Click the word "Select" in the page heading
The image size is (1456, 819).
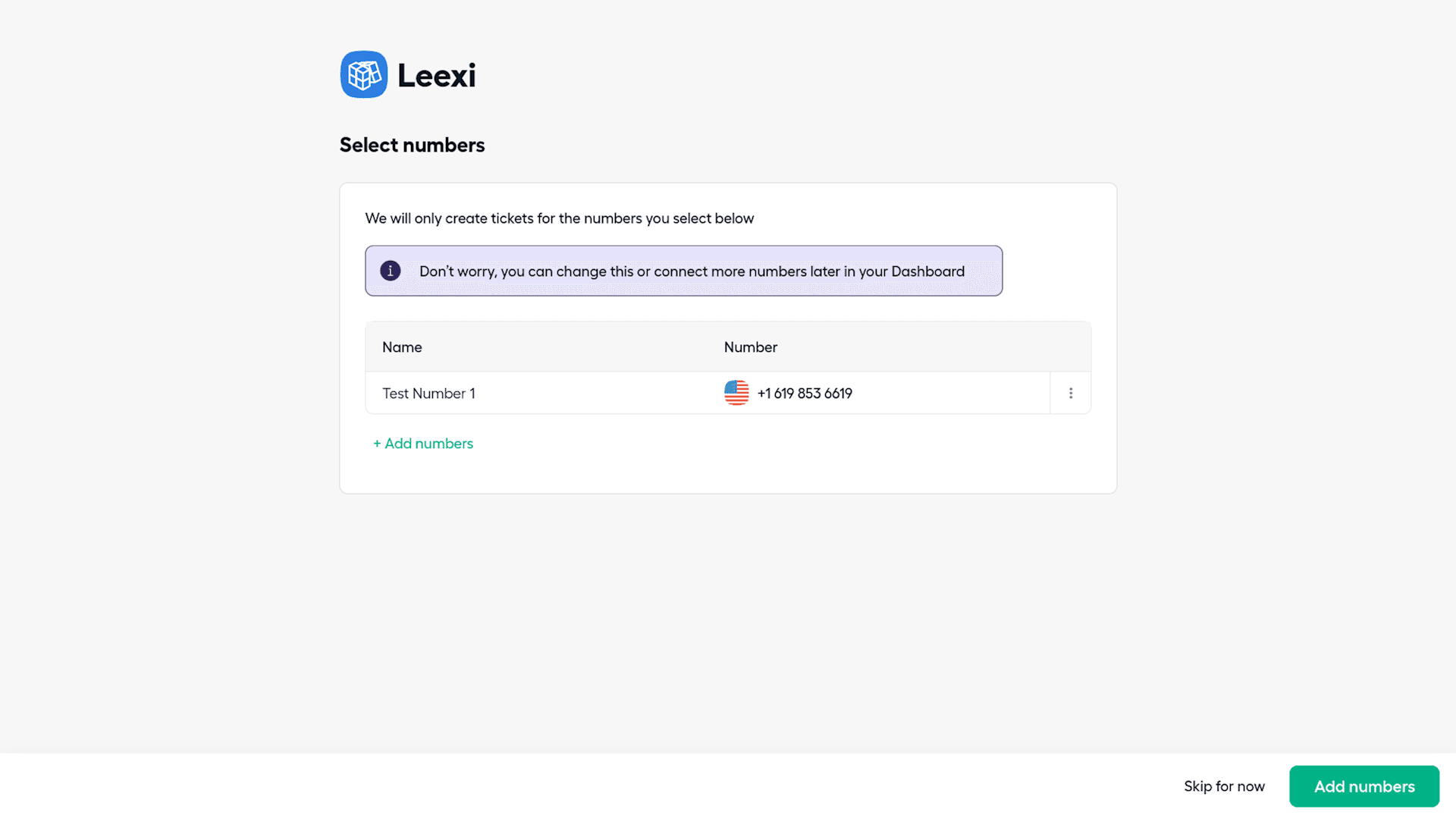[x=368, y=145]
